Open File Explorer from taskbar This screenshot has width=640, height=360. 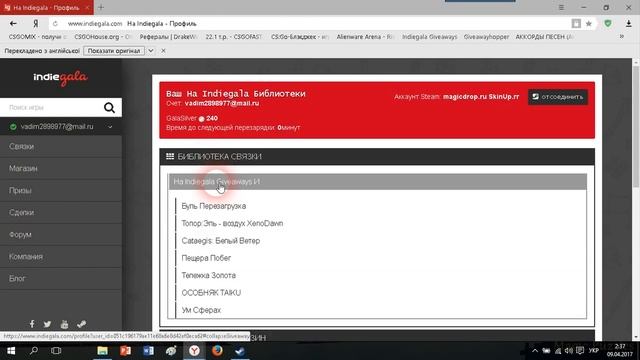pos(102,351)
